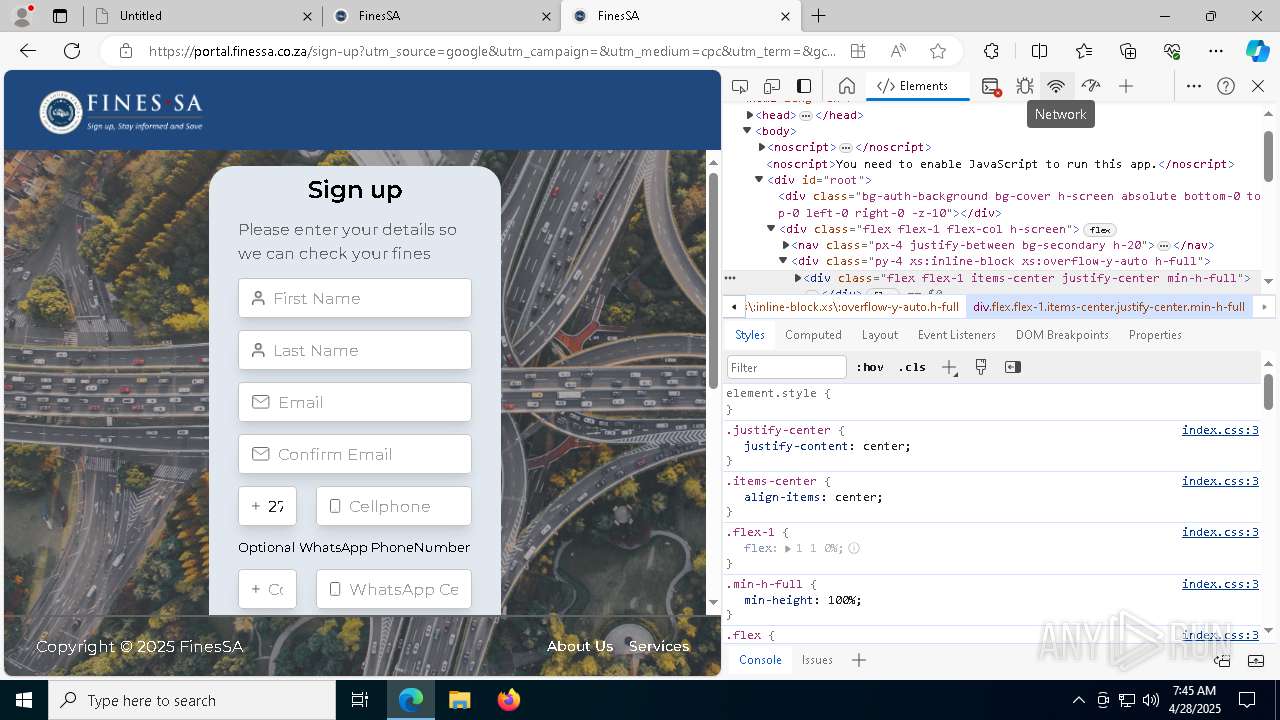Open index.css:3 link for .justify-center
This screenshot has width=1280, height=720.
pyautogui.click(x=1220, y=430)
